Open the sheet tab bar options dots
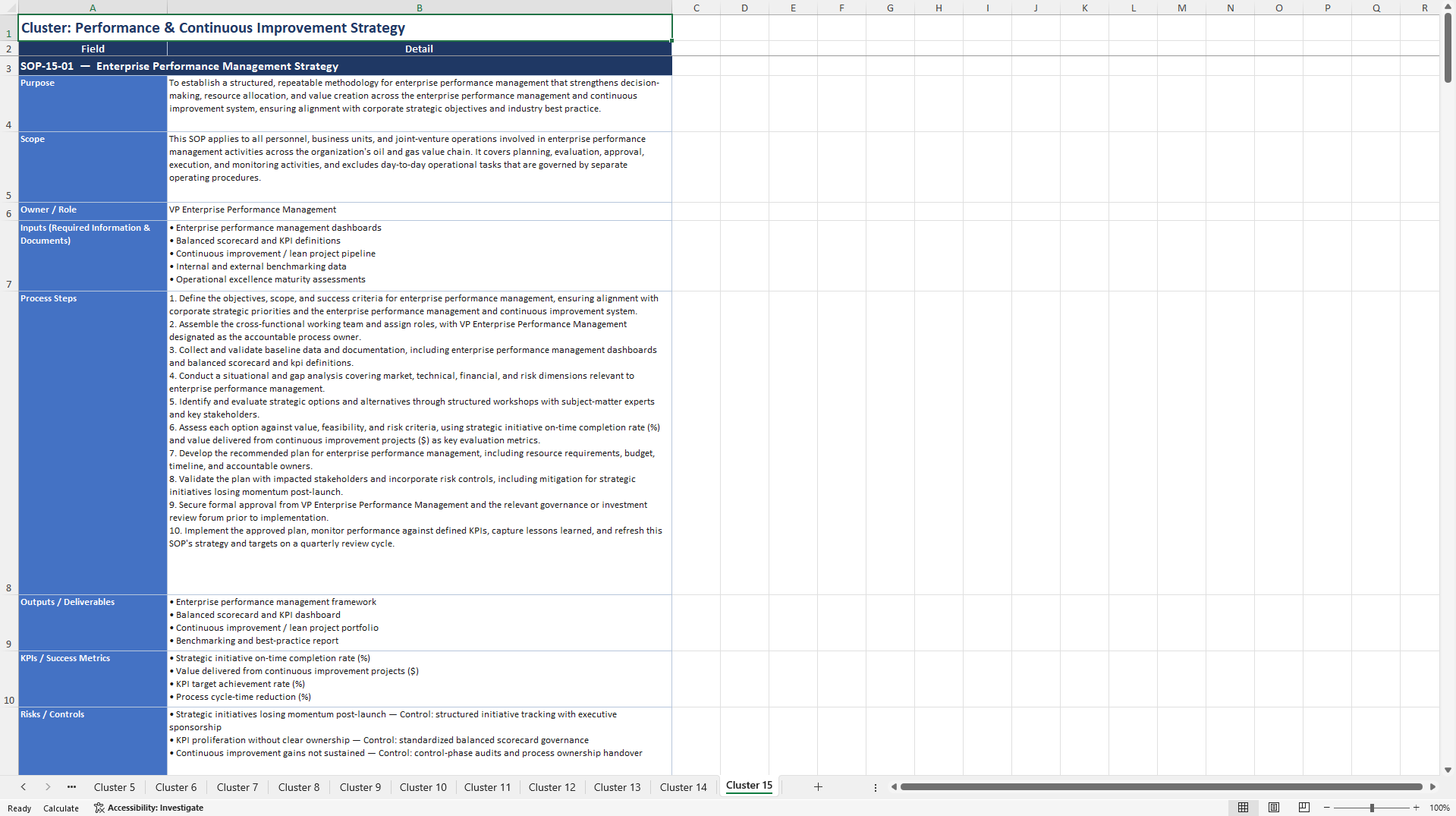 pyautogui.click(x=876, y=788)
